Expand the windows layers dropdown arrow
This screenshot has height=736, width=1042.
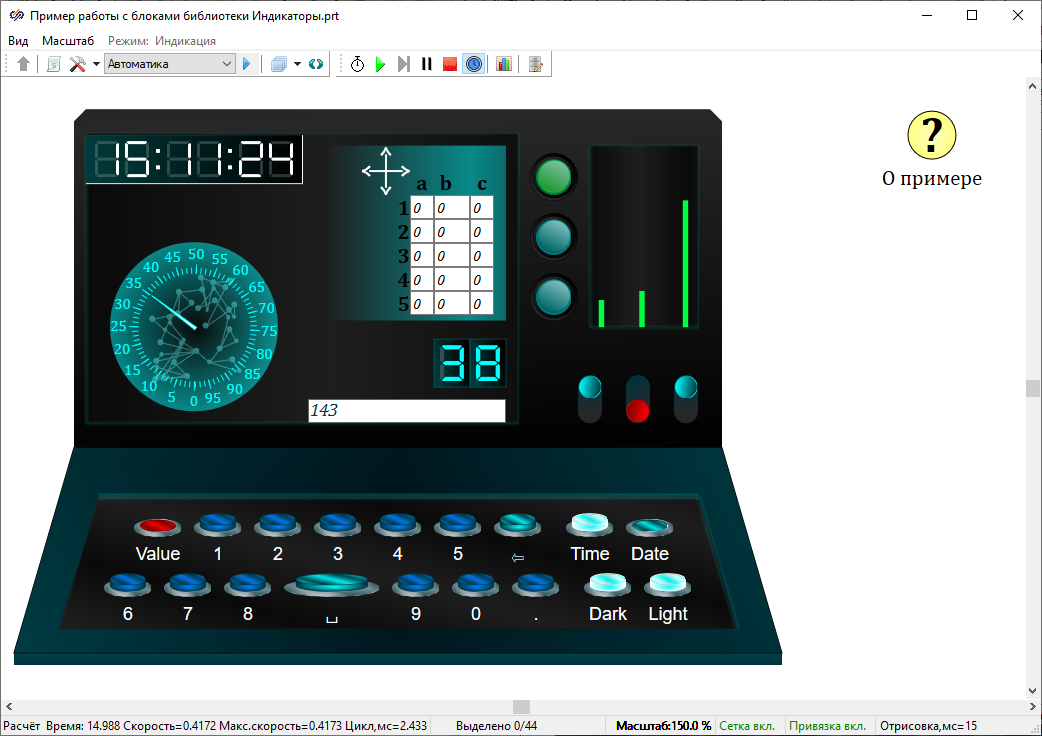click(297, 64)
